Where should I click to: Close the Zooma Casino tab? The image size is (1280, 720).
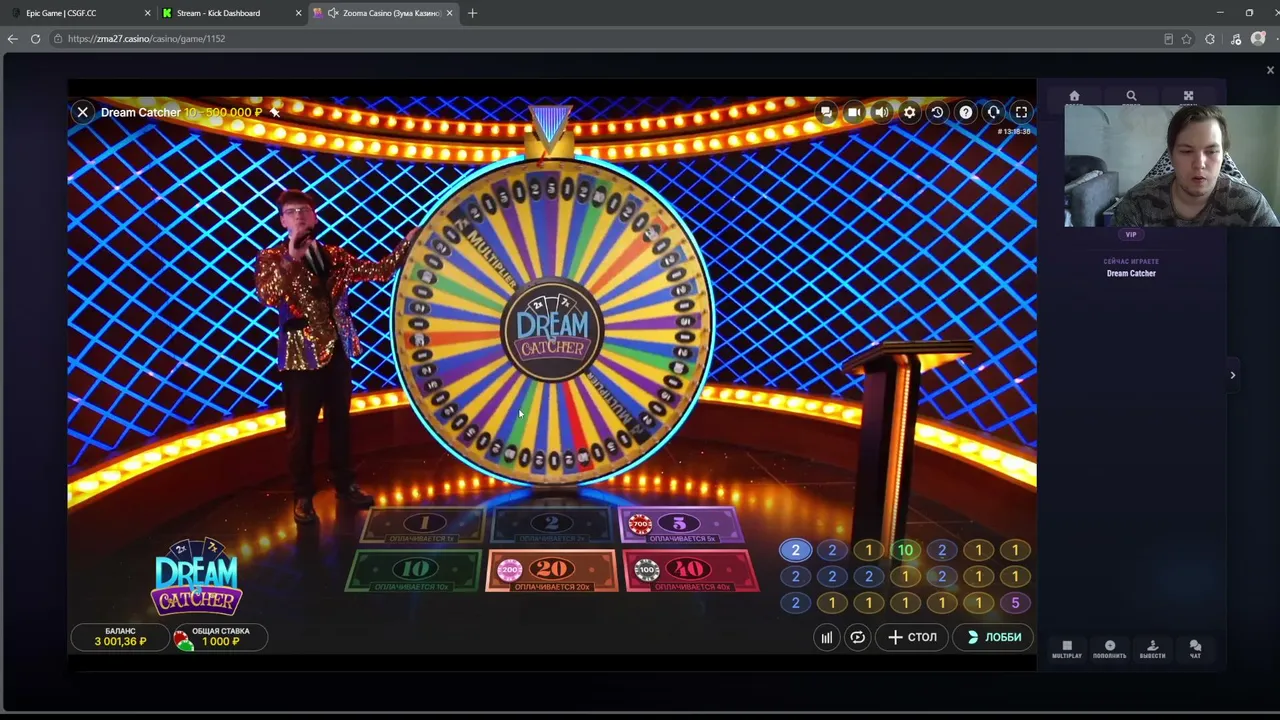[x=450, y=13]
